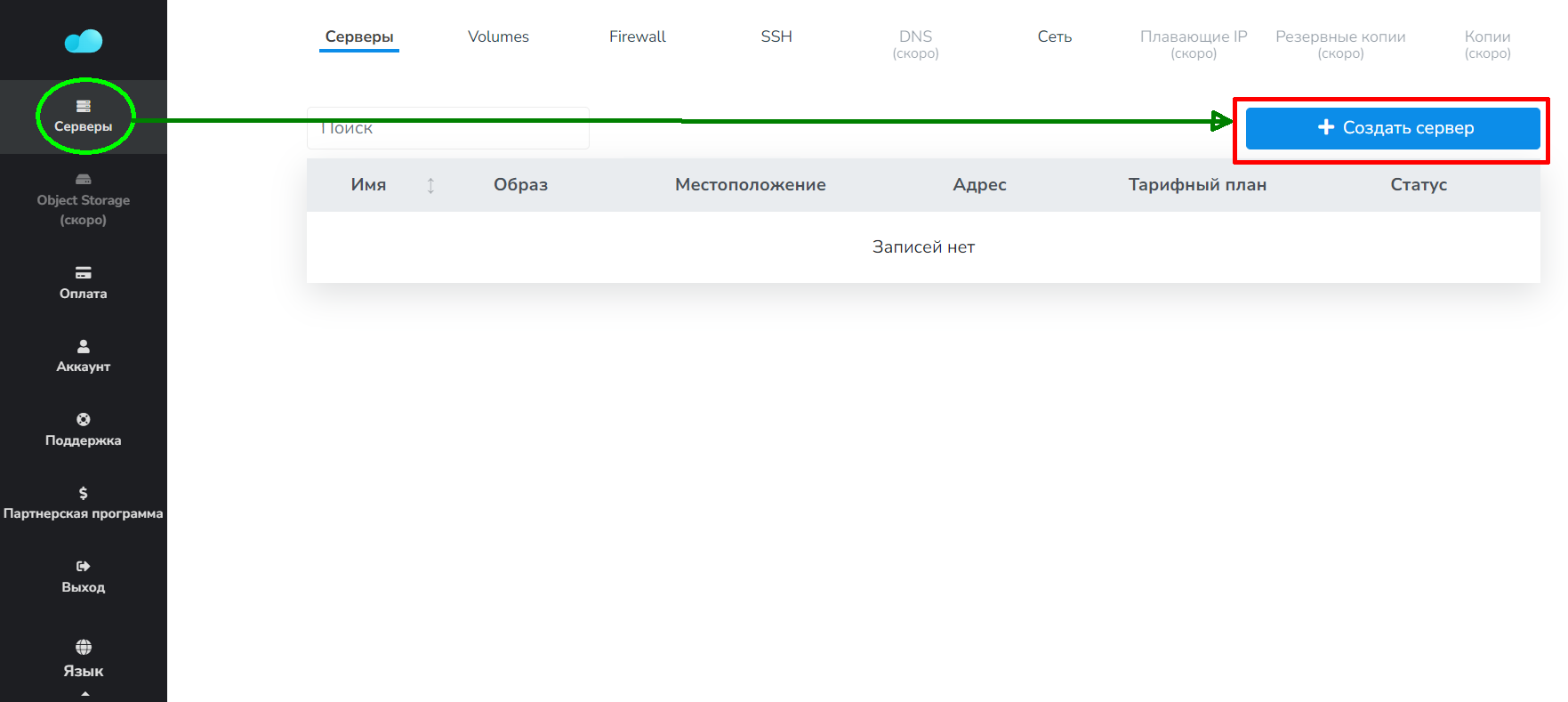This screenshot has width=1568, height=702.
Task: Select the Копии (скоро) tab
Action: pos(1488,44)
